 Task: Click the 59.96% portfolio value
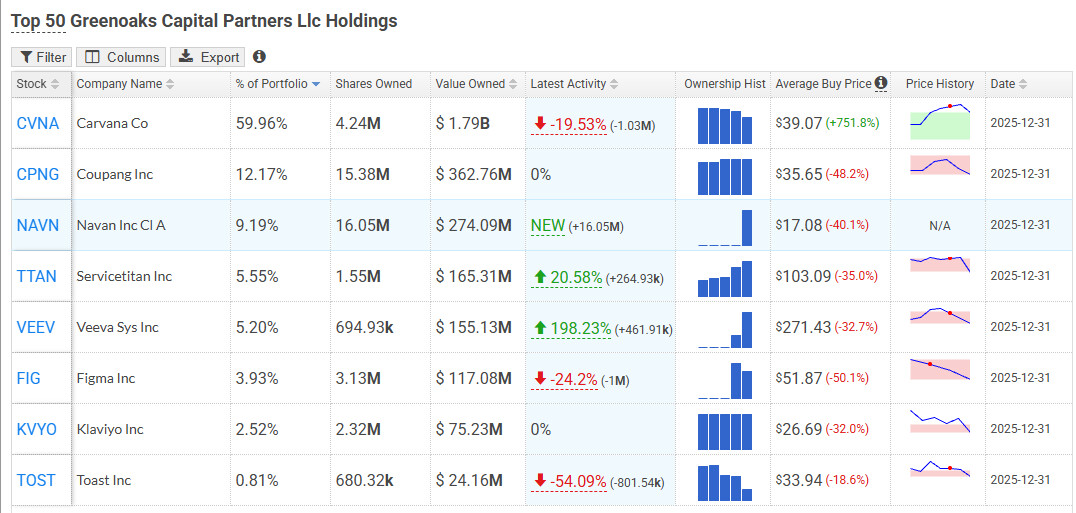(261, 123)
